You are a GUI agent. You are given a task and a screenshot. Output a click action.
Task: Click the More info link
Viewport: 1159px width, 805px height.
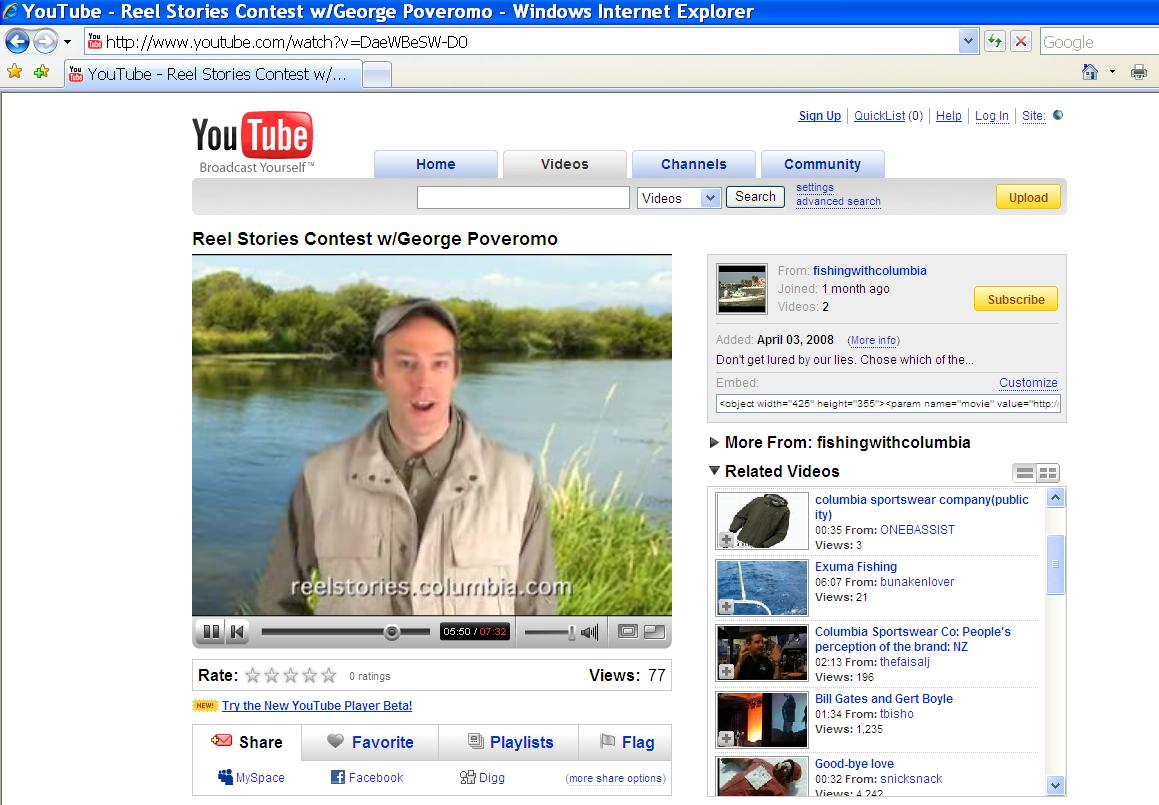[873, 340]
